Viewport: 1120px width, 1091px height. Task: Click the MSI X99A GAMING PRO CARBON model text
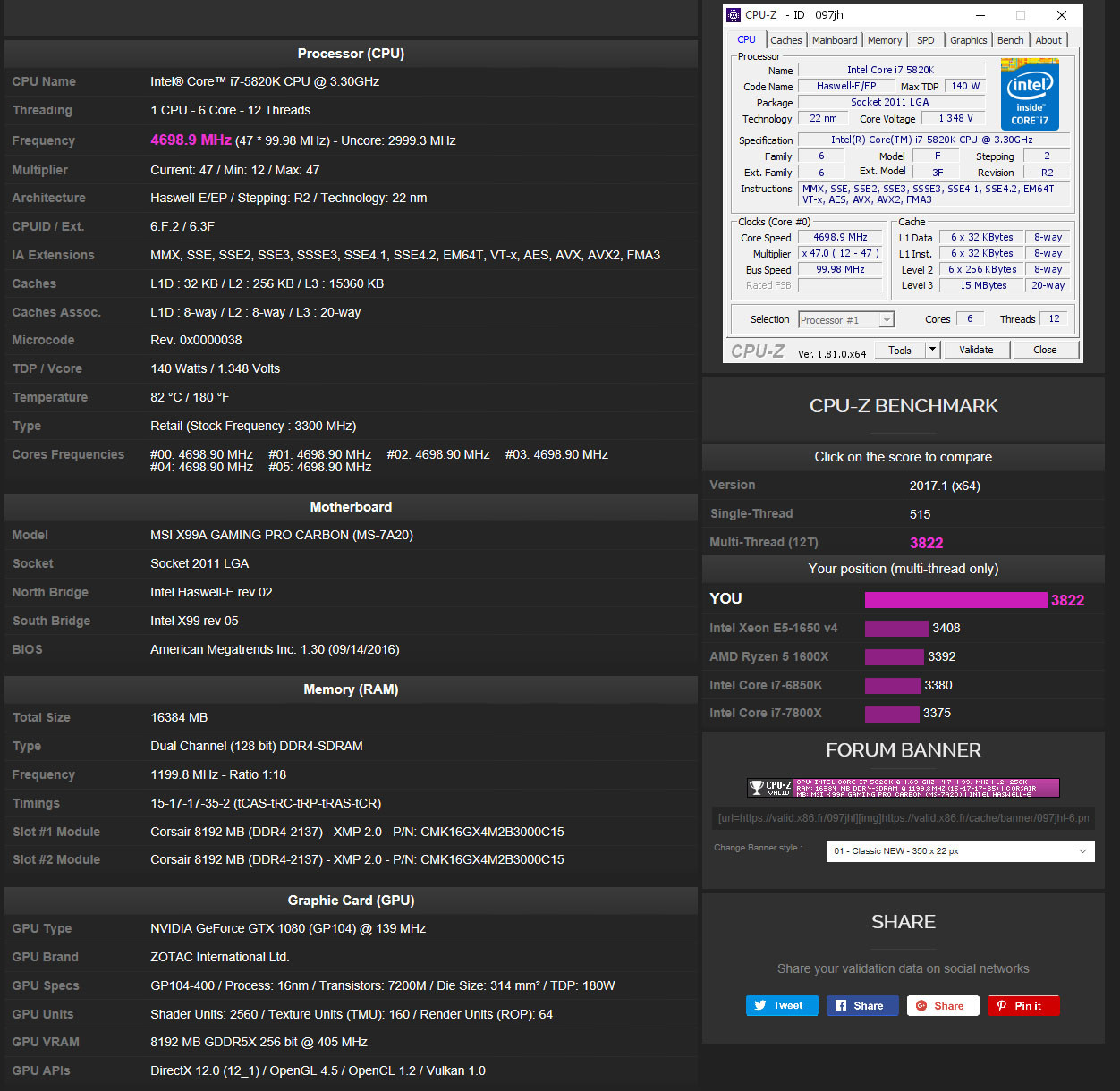(282, 535)
